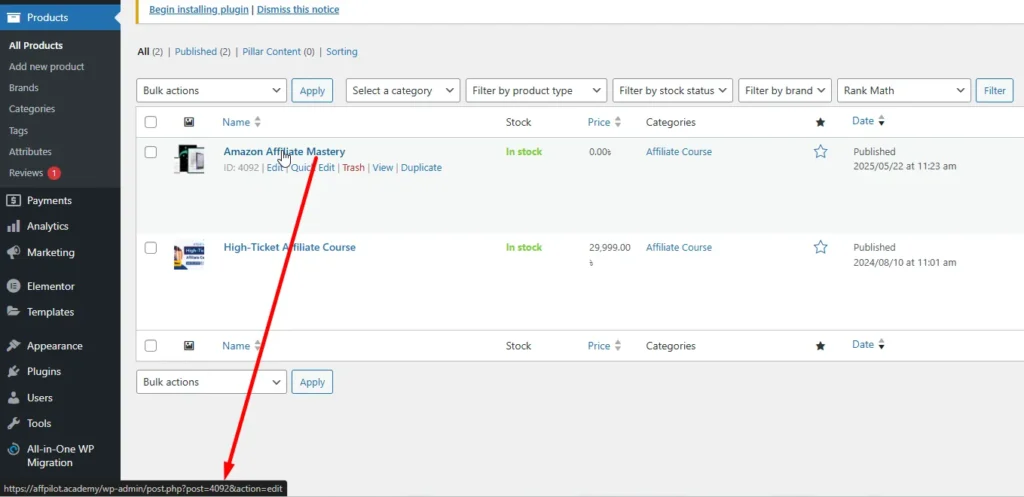
Task: Click the Date column link in table footer
Action: coord(863,344)
